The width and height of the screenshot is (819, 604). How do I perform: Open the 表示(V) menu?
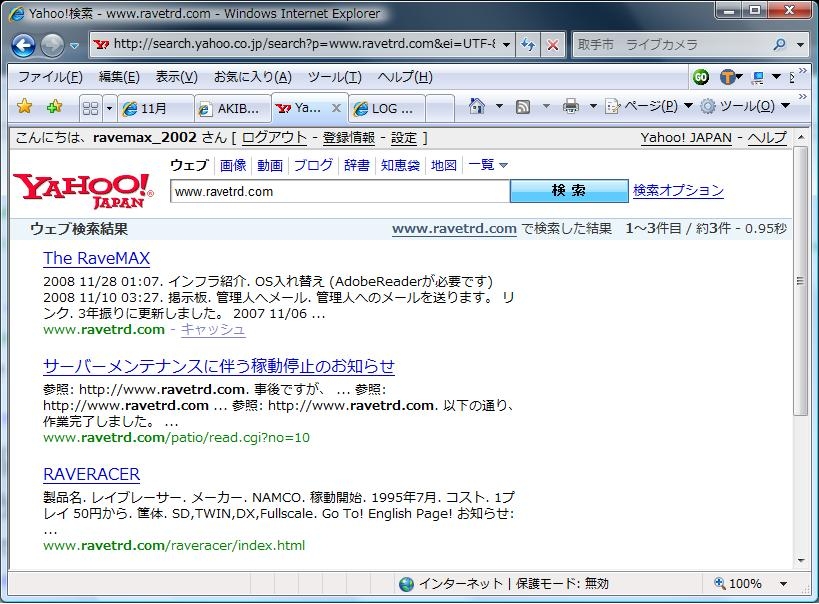pyautogui.click(x=177, y=77)
